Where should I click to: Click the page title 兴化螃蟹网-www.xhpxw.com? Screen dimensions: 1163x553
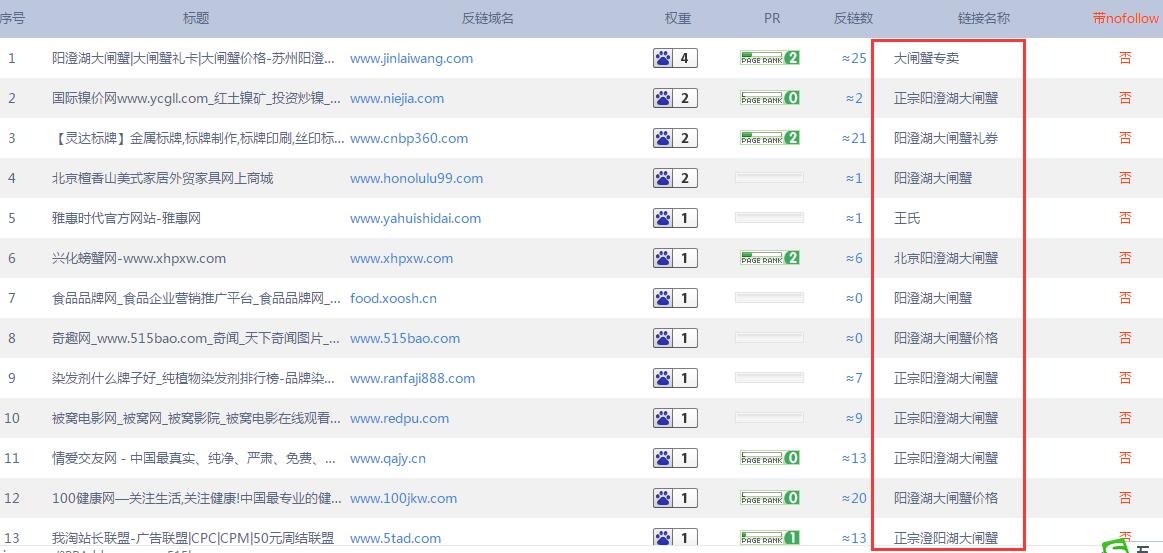click(139, 258)
